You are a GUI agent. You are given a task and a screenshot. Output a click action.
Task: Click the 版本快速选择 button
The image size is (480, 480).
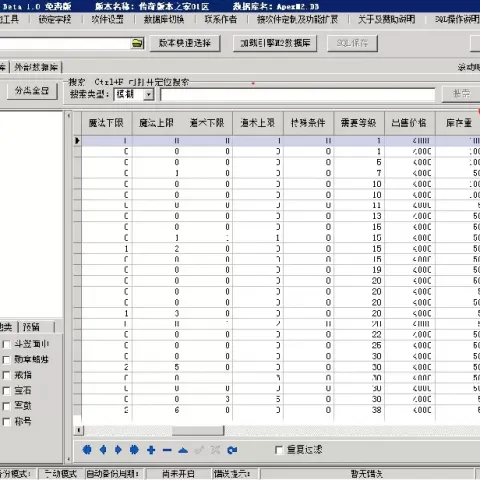tap(185, 43)
